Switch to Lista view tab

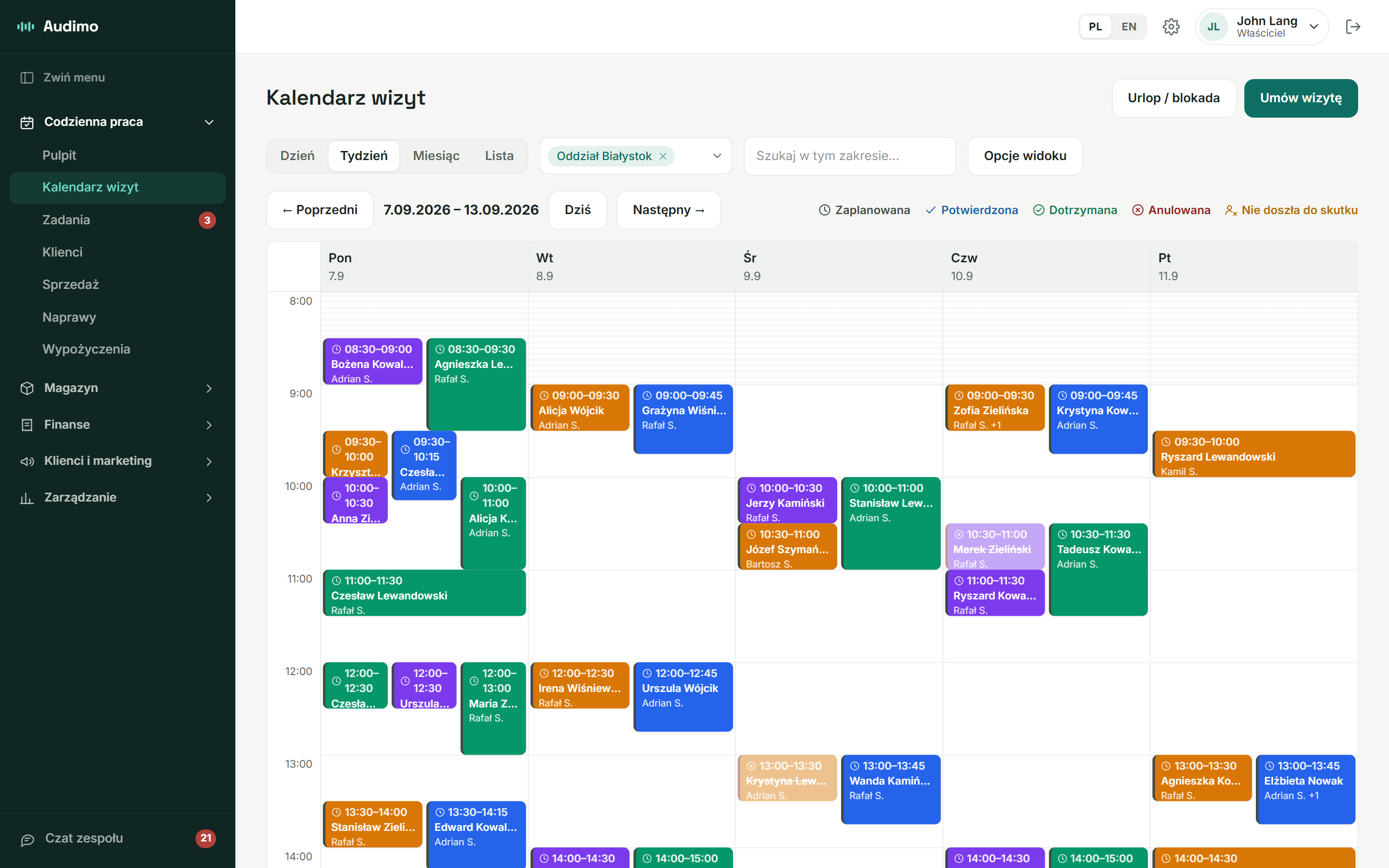[x=499, y=156]
